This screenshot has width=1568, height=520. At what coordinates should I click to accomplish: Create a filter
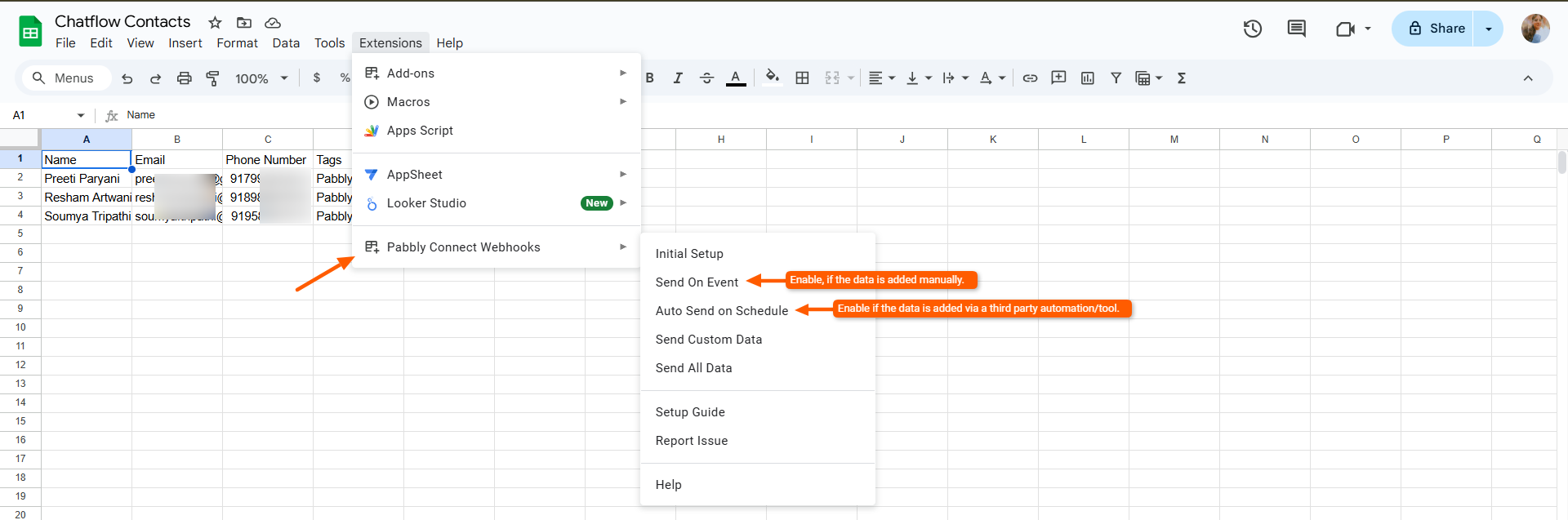[x=1116, y=78]
